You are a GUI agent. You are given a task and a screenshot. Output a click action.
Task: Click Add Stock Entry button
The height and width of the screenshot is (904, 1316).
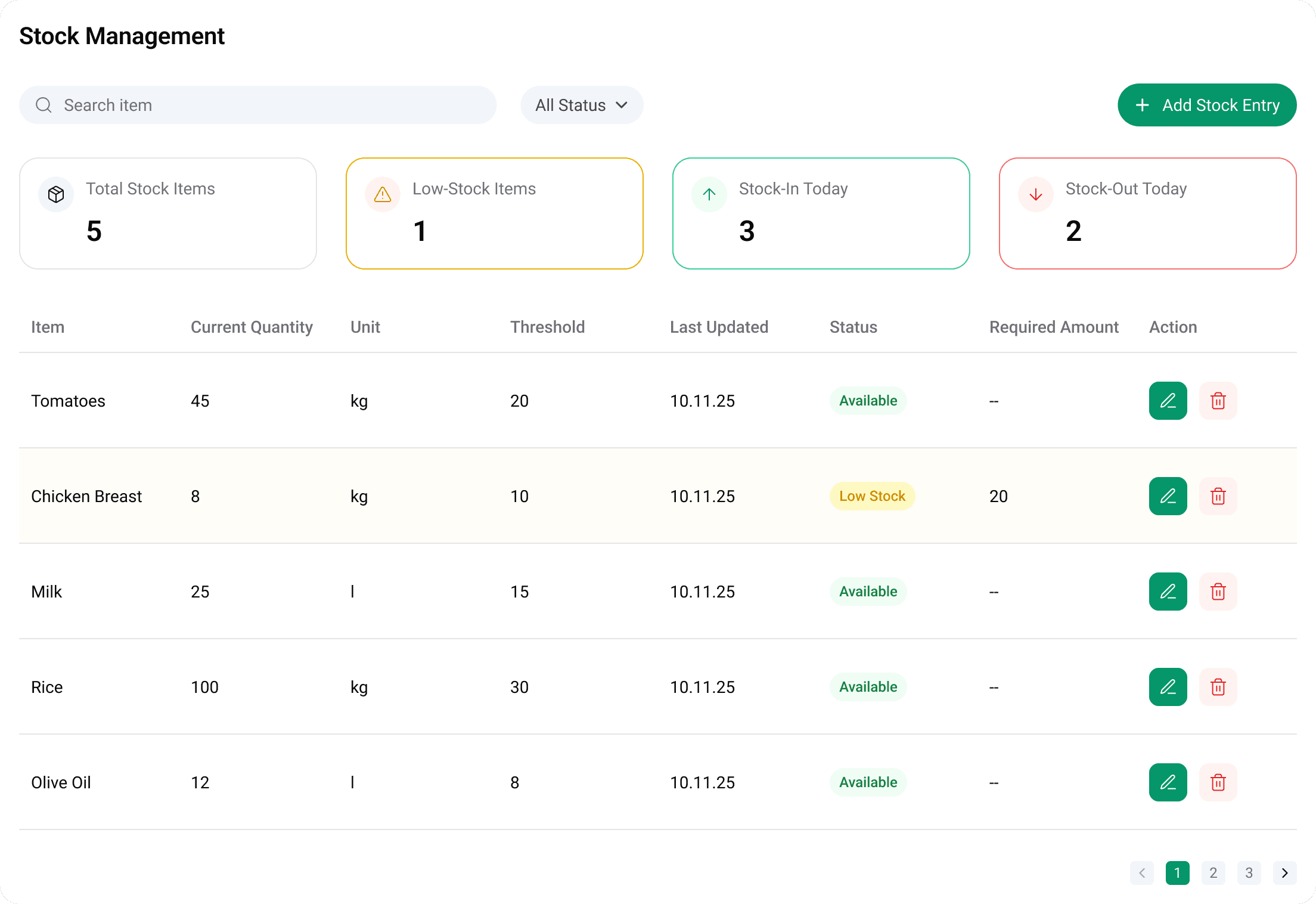(1207, 106)
